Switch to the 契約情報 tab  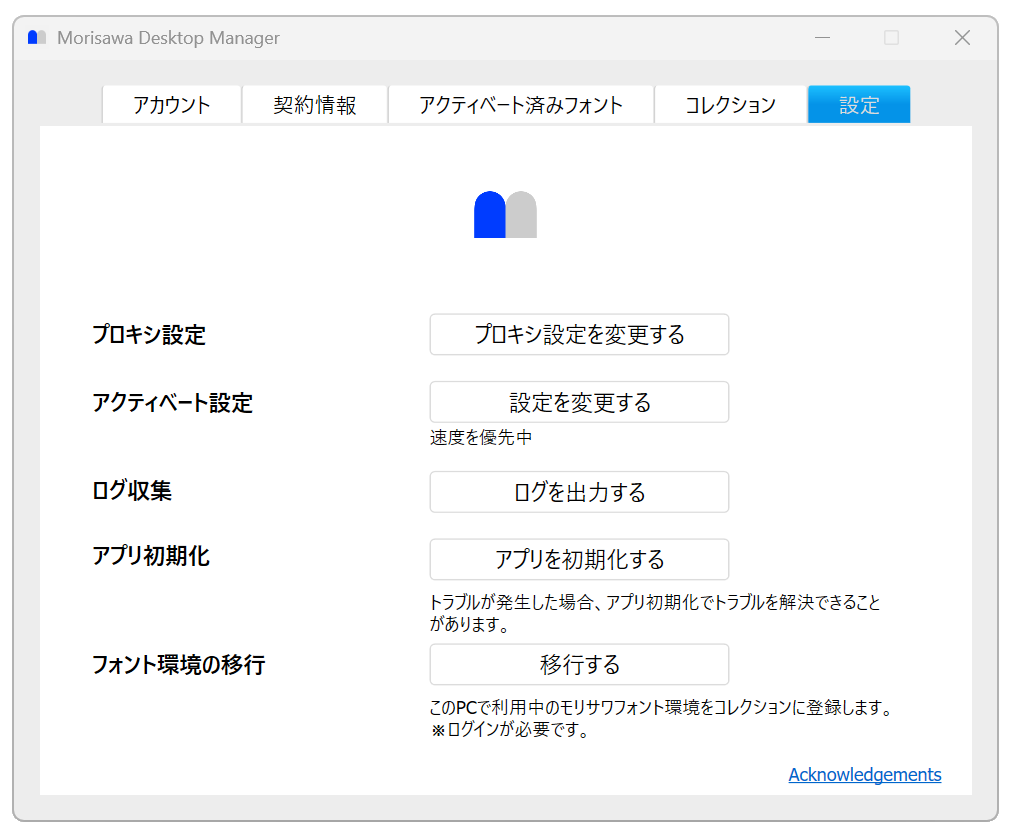click(x=314, y=105)
